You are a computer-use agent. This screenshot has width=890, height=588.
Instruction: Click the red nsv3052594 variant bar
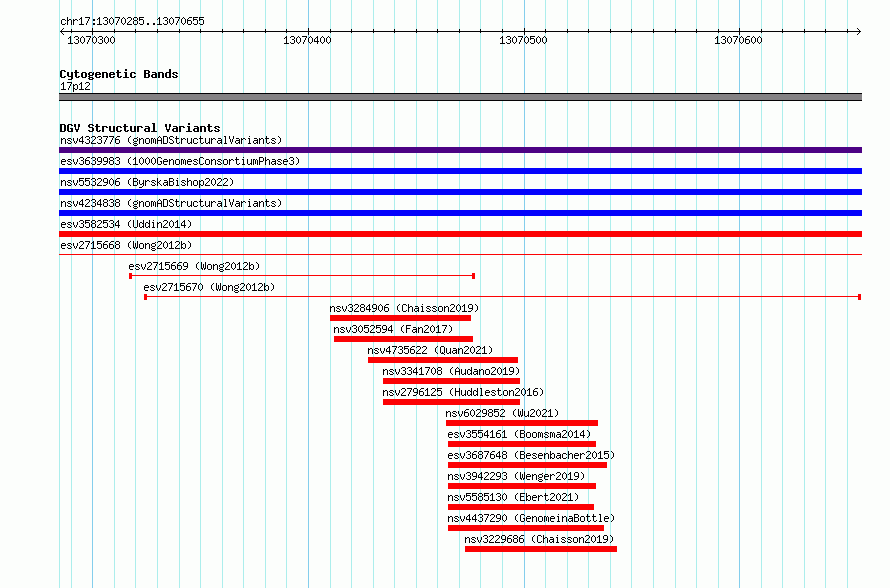(404, 339)
